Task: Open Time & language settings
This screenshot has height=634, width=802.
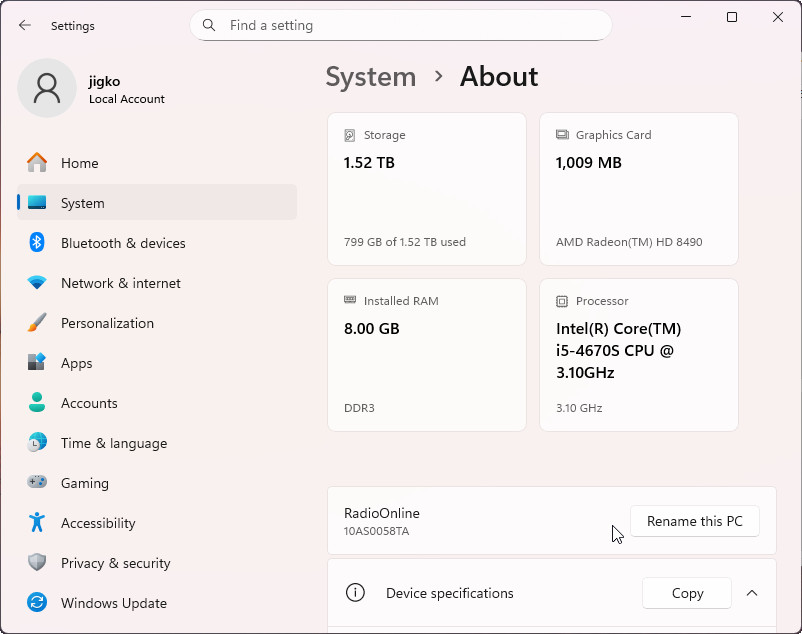Action: 113,443
